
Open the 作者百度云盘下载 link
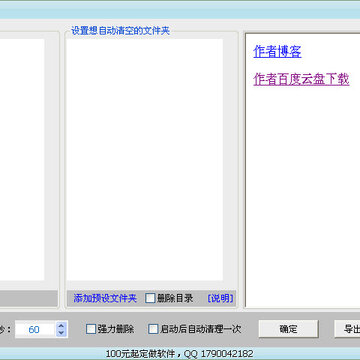pos(301,80)
